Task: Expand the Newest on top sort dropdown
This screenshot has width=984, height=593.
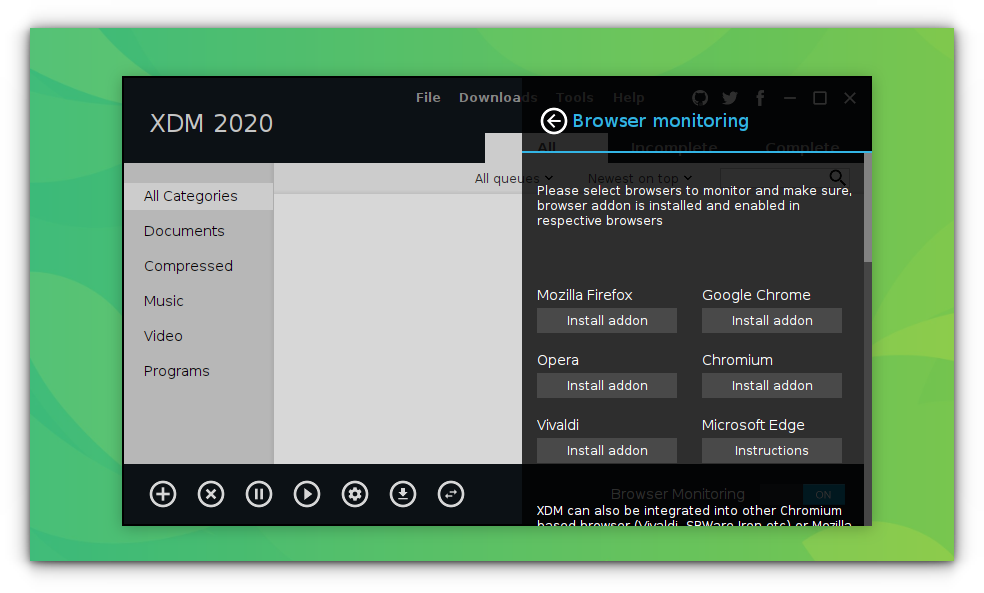Action: point(639,179)
